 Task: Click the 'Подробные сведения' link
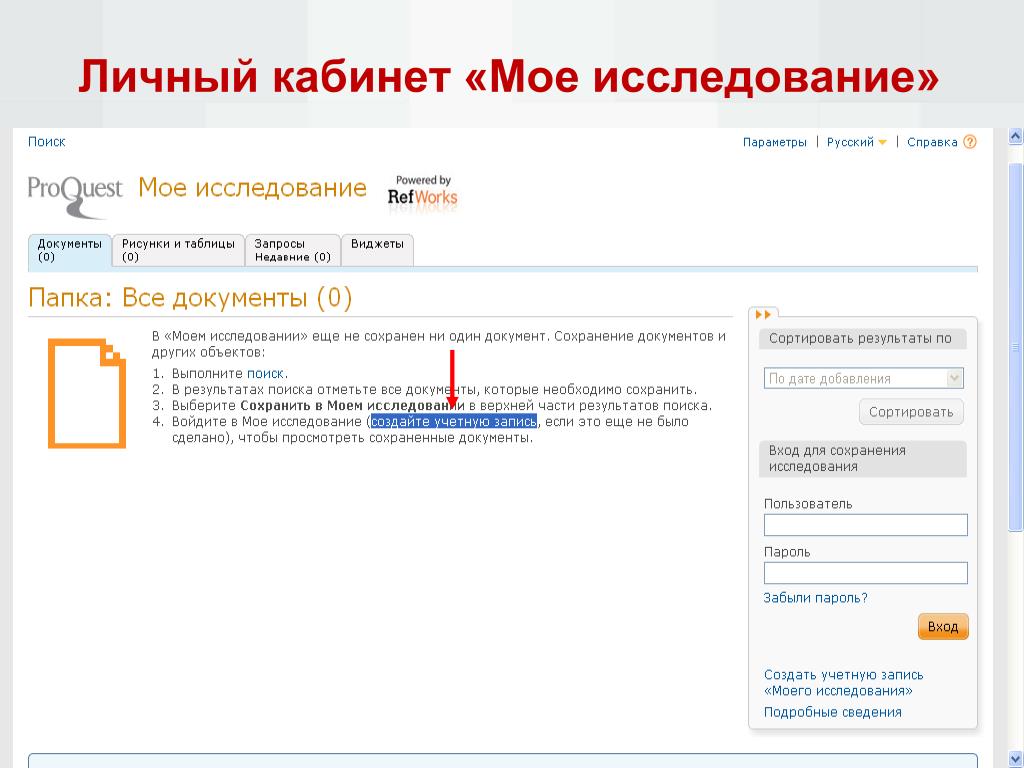pyautogui.click(x=833, y=712)
